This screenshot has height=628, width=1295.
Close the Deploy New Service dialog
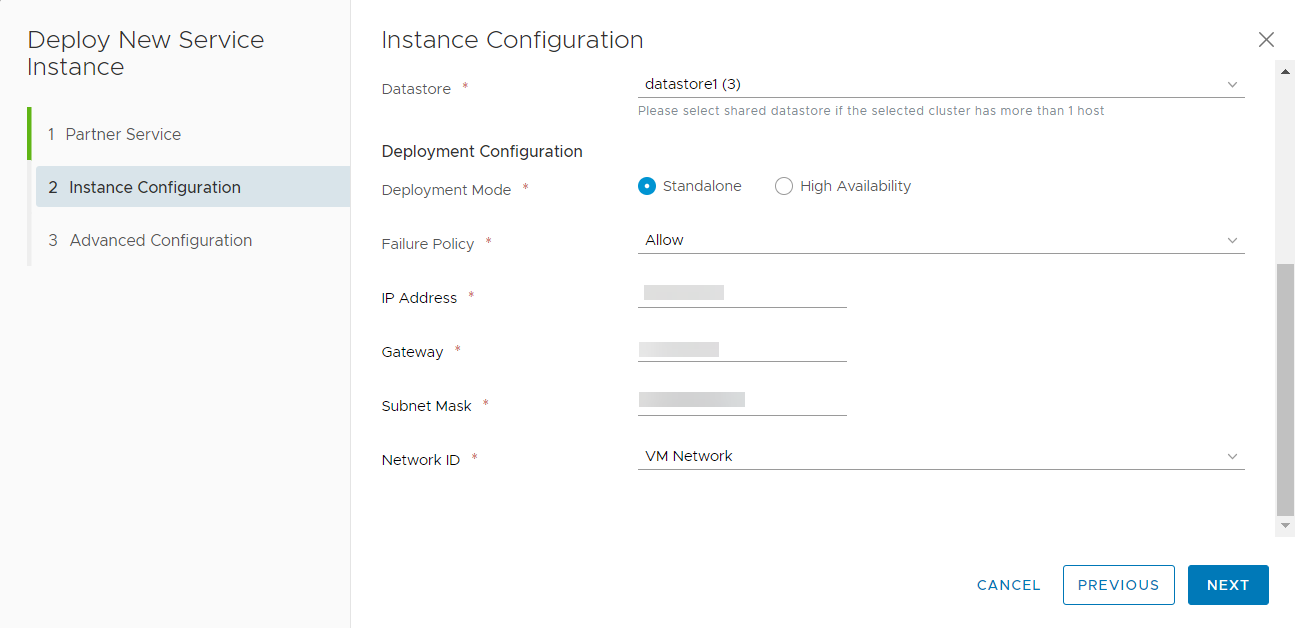tap(1266, 40)
